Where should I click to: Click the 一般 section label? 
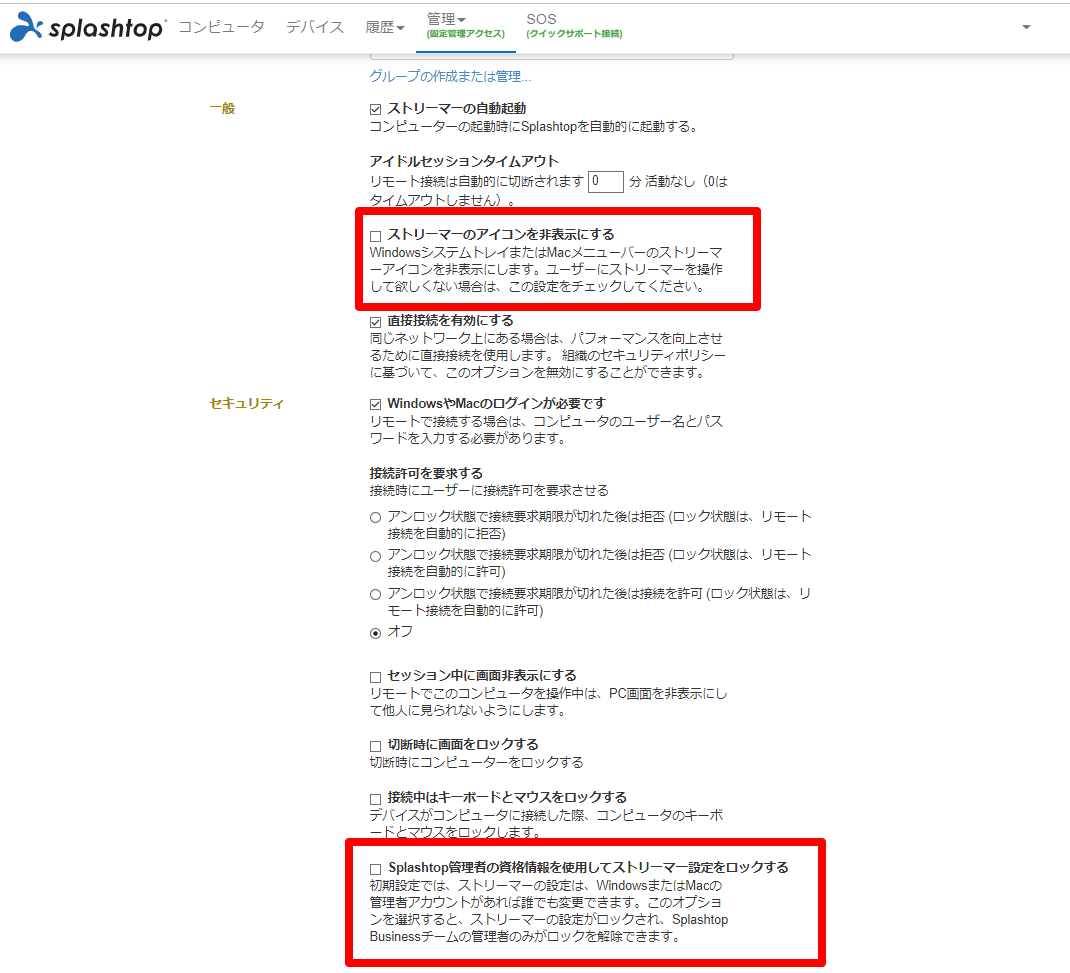click(222, 108)
